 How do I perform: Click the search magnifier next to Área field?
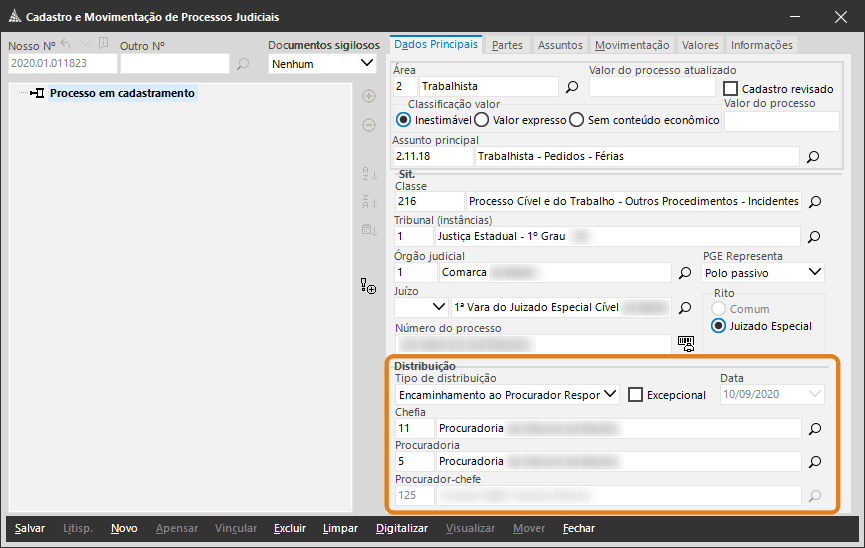coord(572,87)
